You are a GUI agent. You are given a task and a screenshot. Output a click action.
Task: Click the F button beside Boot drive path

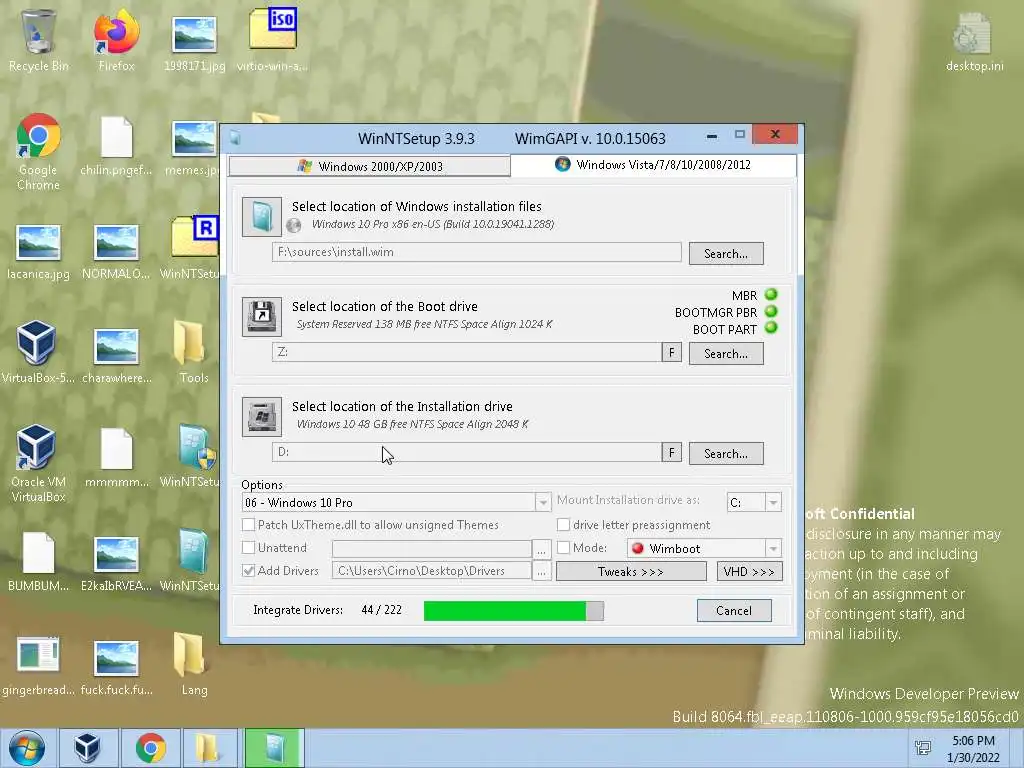671,353
